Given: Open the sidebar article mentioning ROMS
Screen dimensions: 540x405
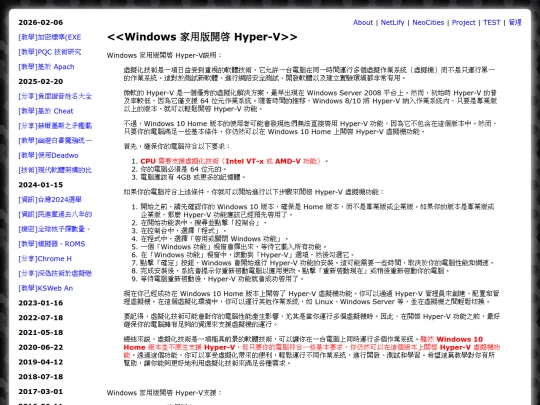Looking at the screenshot, I should pos(52,244).
